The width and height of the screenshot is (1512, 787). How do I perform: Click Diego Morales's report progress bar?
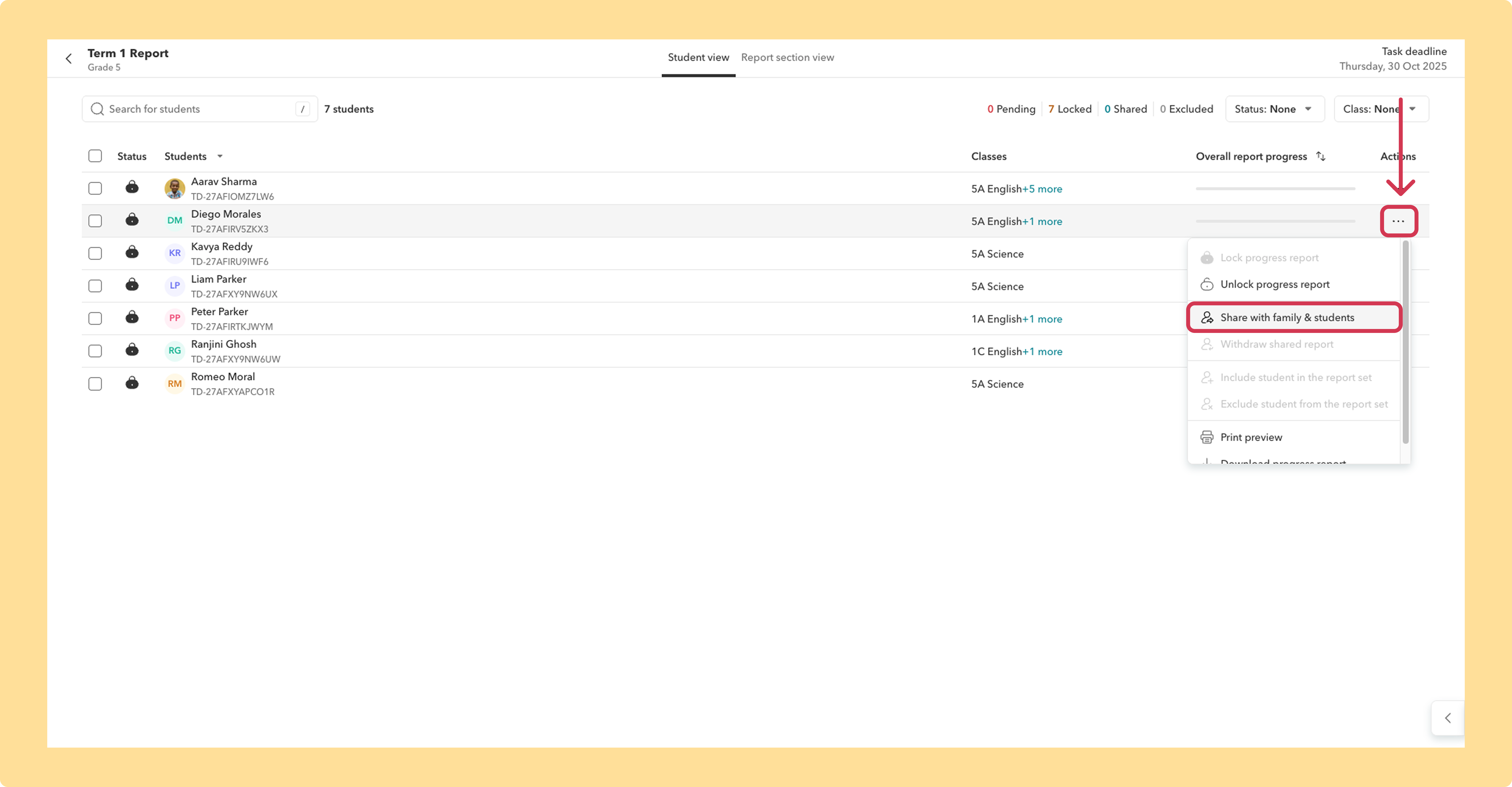(x=1276, y=221)
